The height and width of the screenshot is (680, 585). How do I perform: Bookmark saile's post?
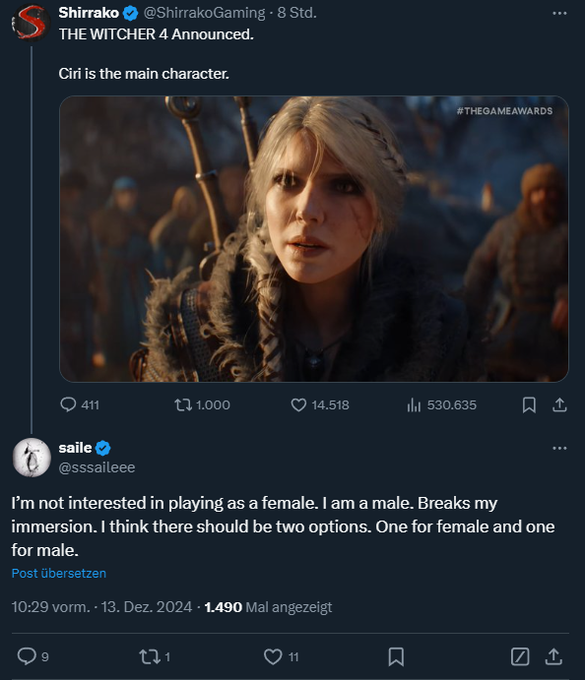click(396, 656)
